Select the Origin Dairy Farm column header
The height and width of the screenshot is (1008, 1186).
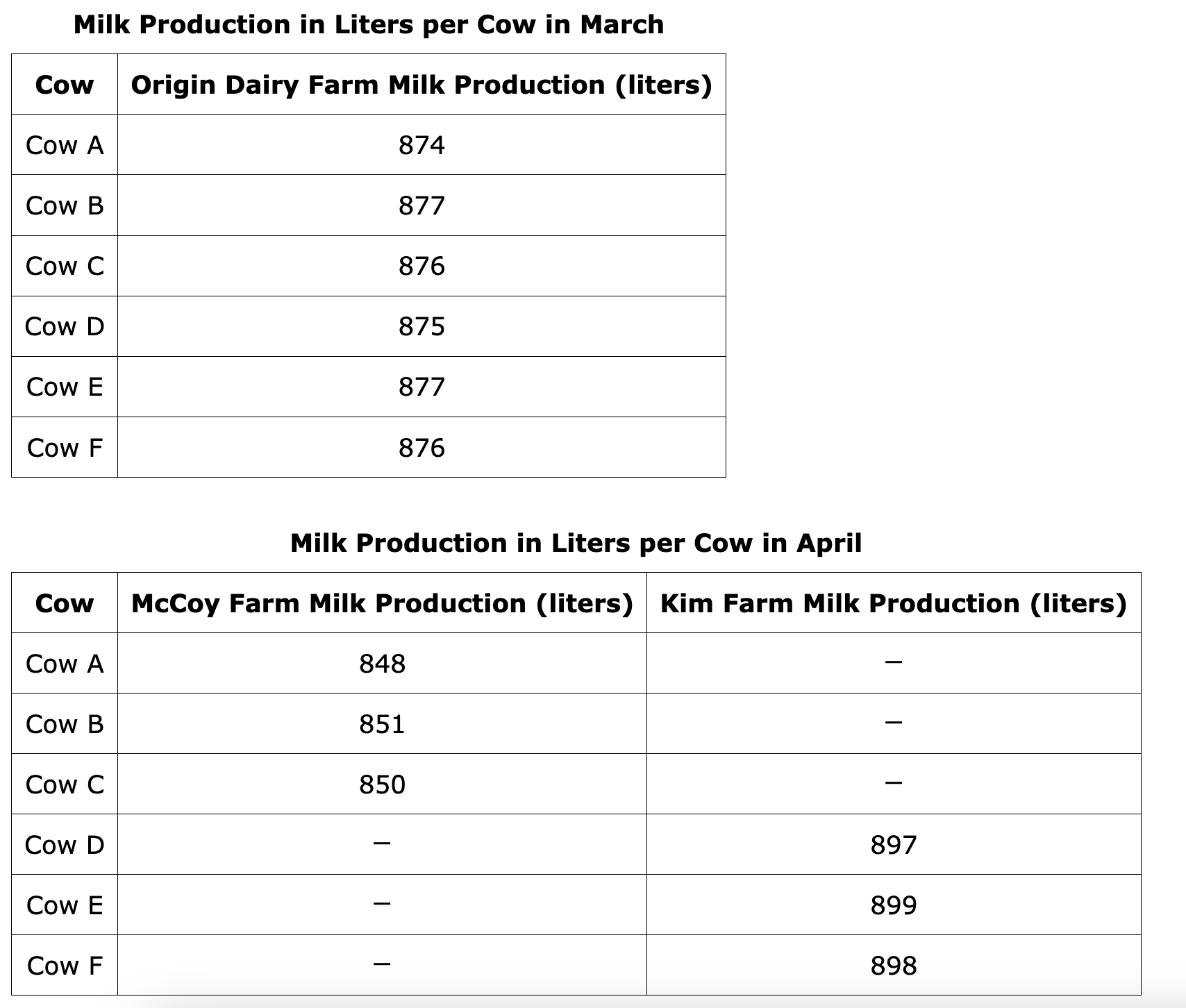point(421,85)
